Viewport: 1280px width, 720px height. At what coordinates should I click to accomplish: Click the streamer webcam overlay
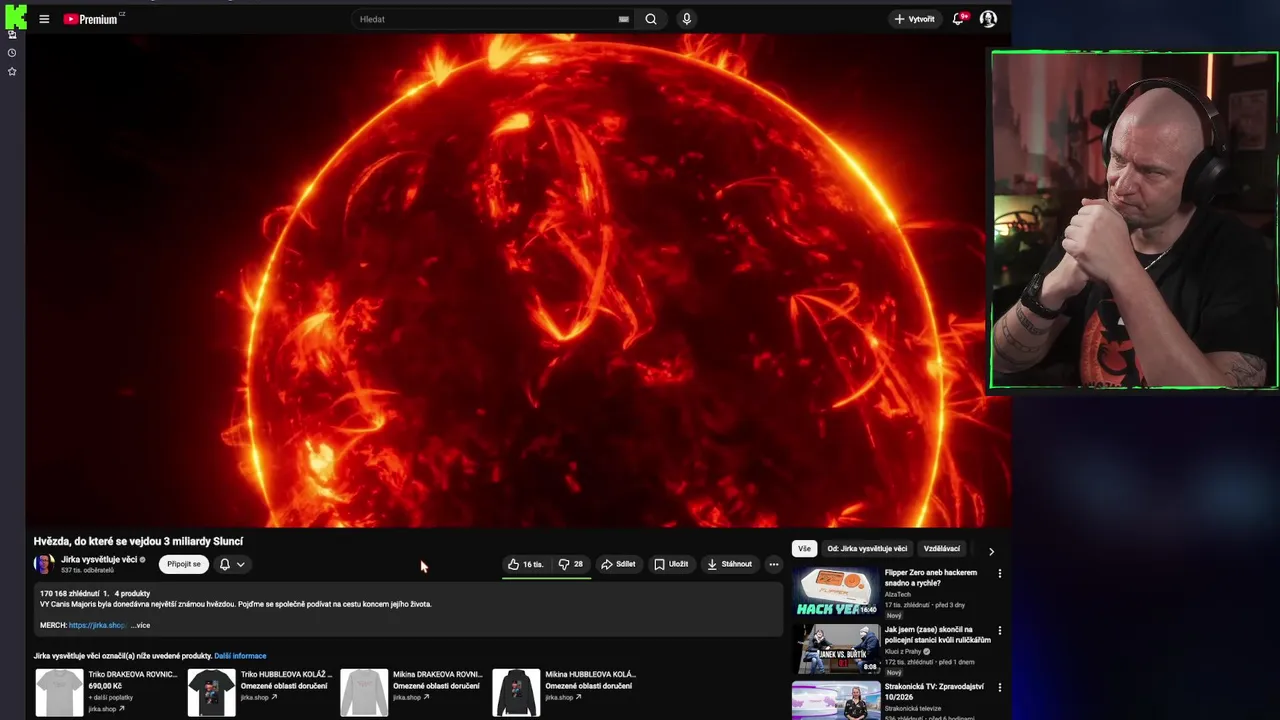(x=1134, y=220)
